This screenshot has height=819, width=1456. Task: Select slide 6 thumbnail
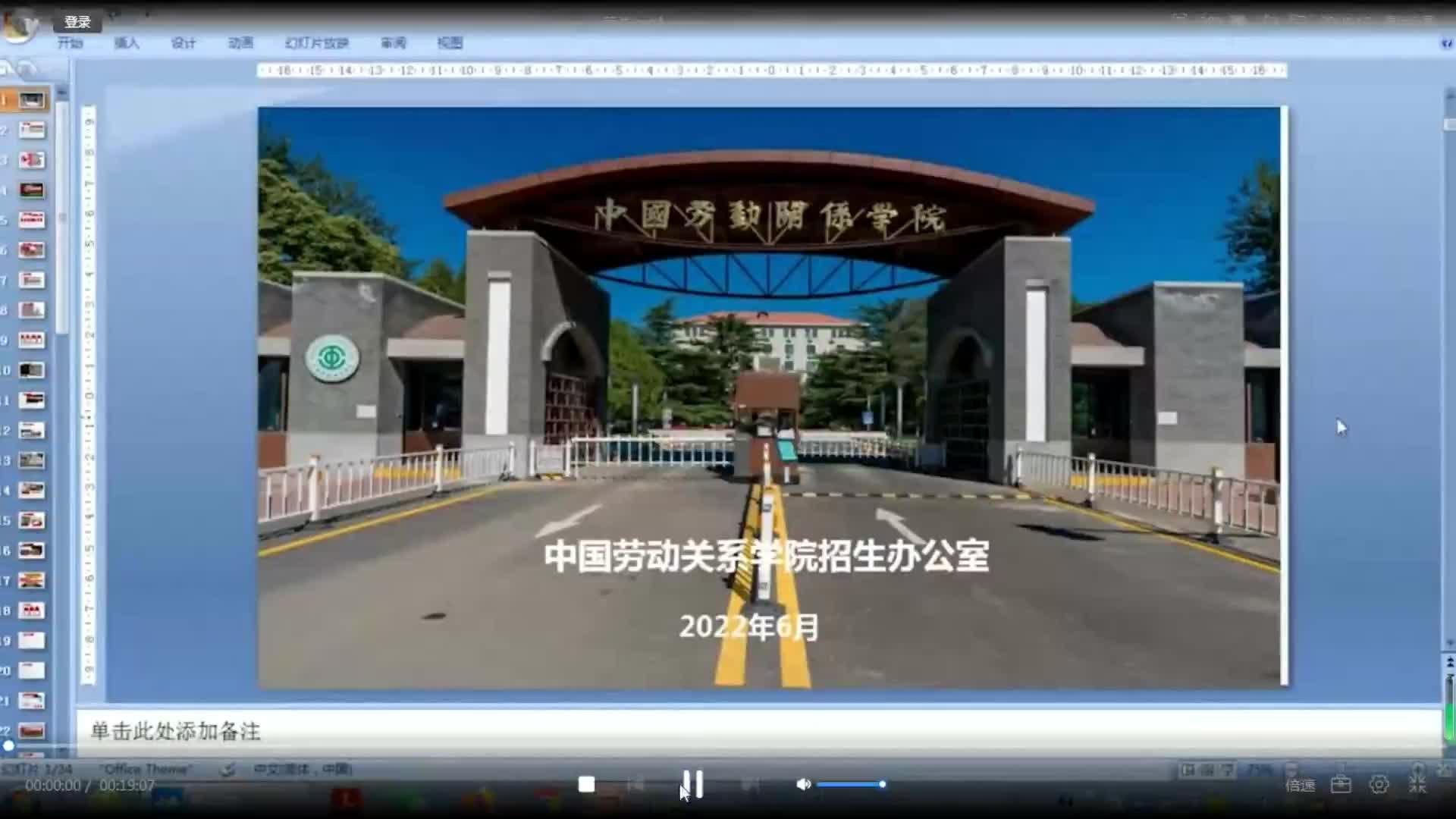tap(32, 249)
